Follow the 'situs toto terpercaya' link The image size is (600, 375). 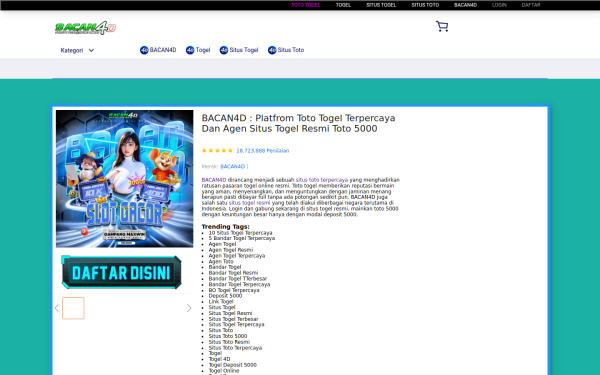[x=322, y=180]
